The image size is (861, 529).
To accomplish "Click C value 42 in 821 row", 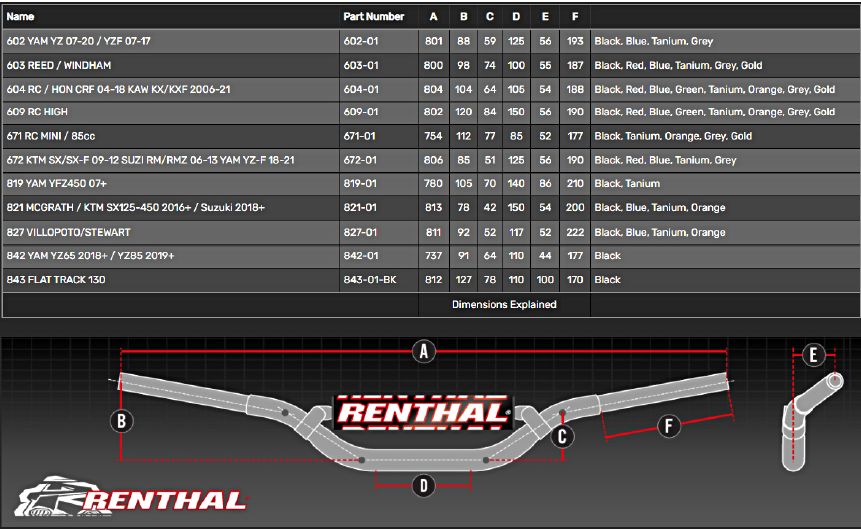I will tap(490, 208).
